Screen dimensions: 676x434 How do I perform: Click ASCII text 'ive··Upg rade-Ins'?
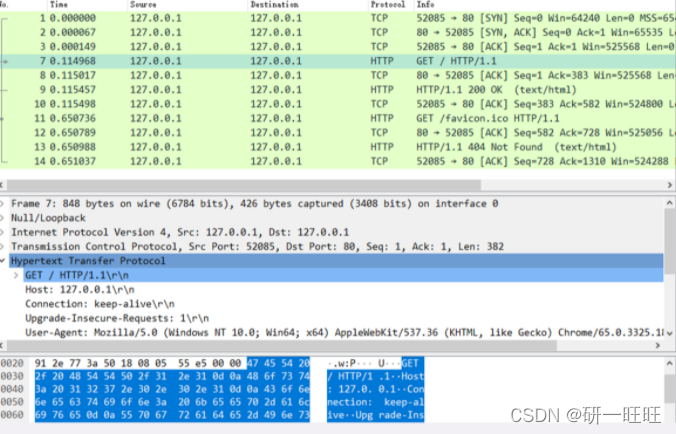[376, 415]
